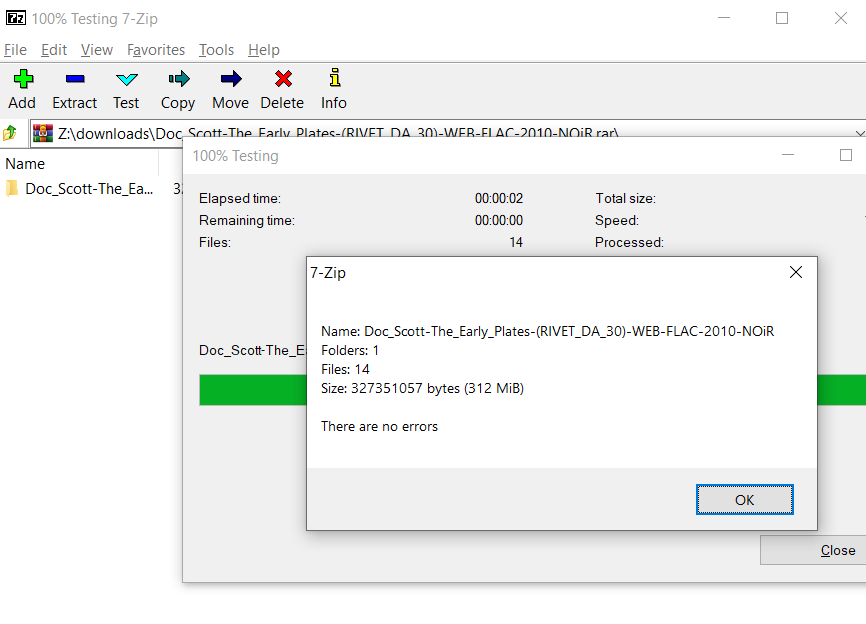This screenshot has width=866, height=624.
Task: Open the View menu
Action: pyautogui.click(x=97, y=50)
